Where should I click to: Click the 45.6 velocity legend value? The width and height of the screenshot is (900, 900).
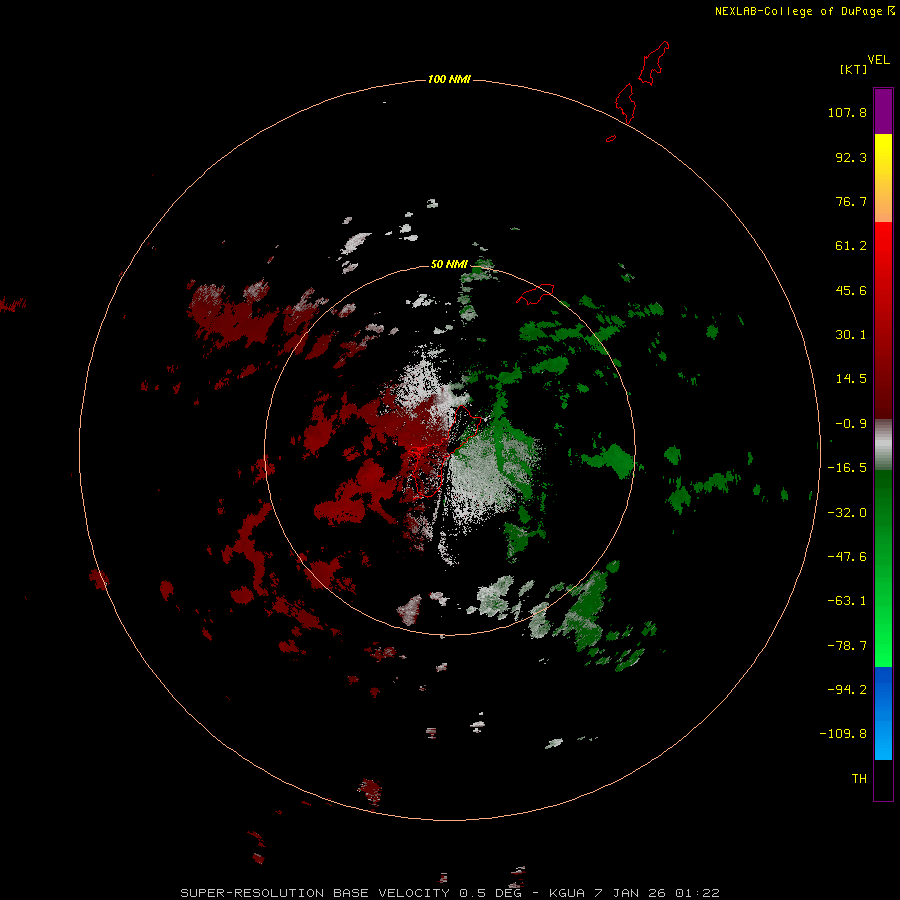point(851,290)
